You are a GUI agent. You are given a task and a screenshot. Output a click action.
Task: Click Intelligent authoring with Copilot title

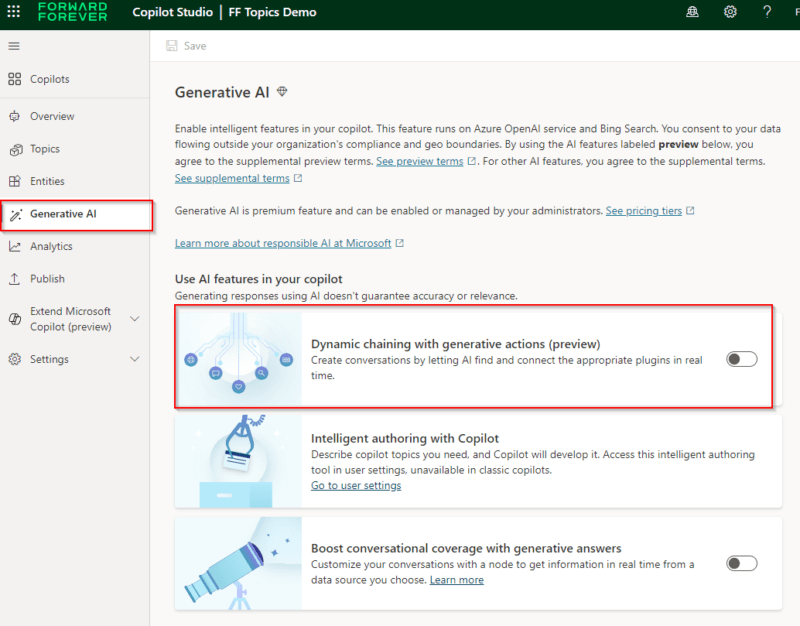click(405, 438)
